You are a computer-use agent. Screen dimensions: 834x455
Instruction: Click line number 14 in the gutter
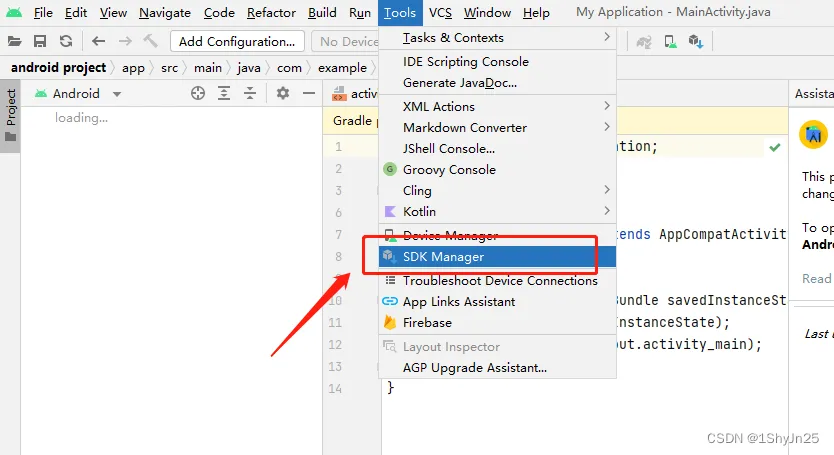(335, 388)
